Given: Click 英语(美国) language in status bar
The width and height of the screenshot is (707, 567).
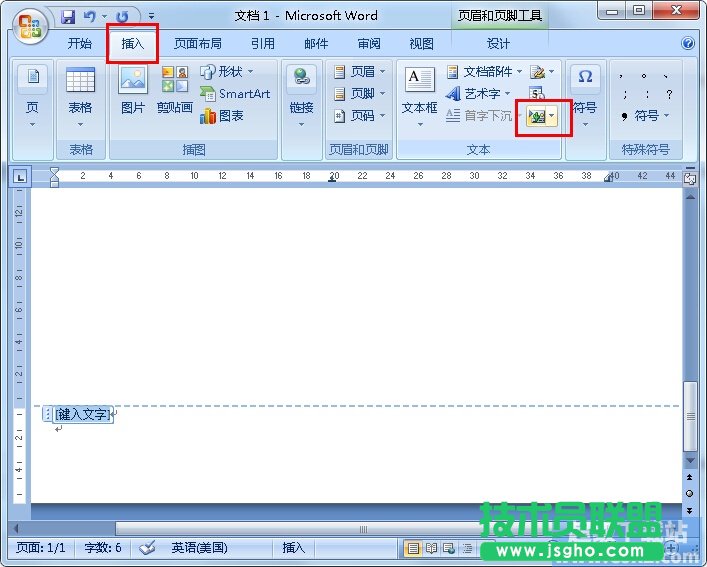Looking at the screenshot, I should [198, 548].
